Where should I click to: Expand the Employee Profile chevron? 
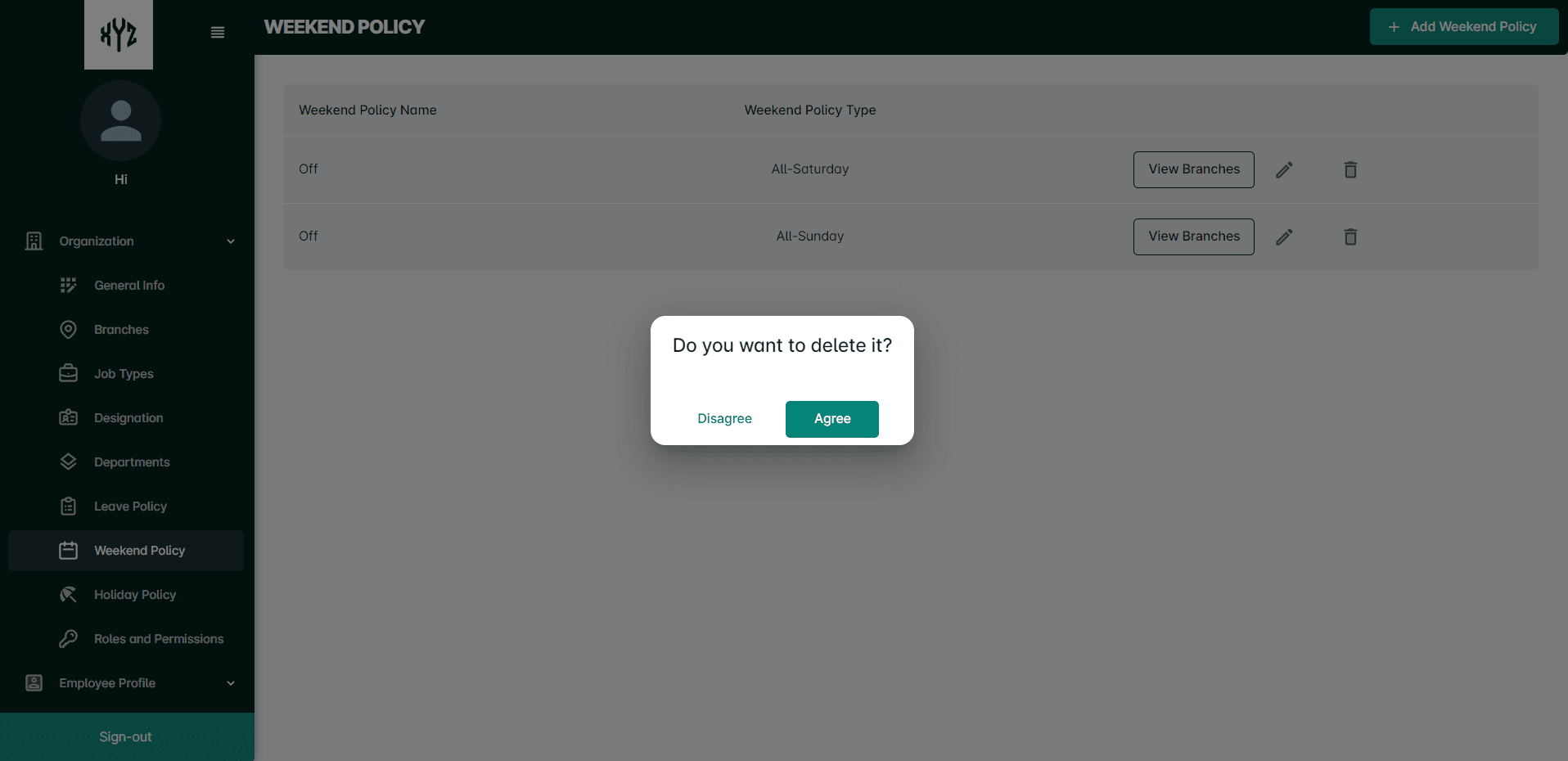pyautogui.click(x=231, y=683)
